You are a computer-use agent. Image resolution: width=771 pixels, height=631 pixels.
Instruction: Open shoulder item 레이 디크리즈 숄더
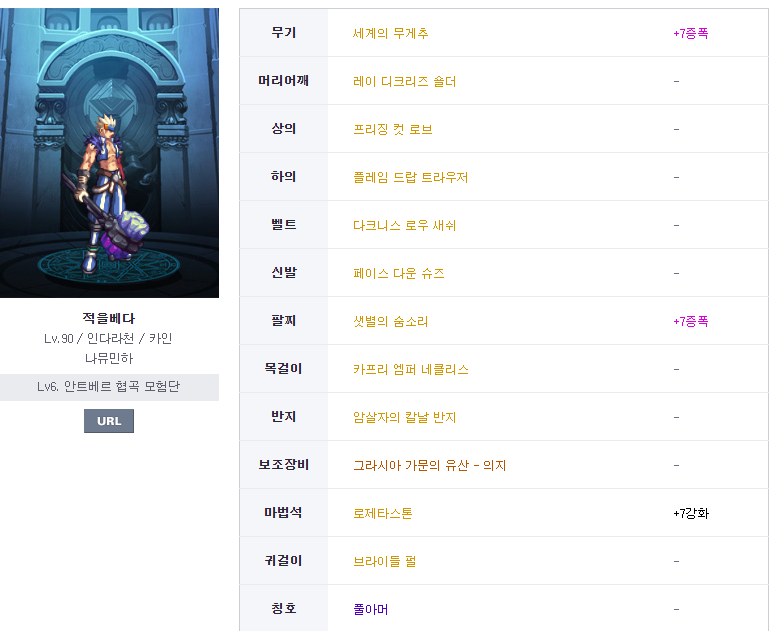pos(404,81)
